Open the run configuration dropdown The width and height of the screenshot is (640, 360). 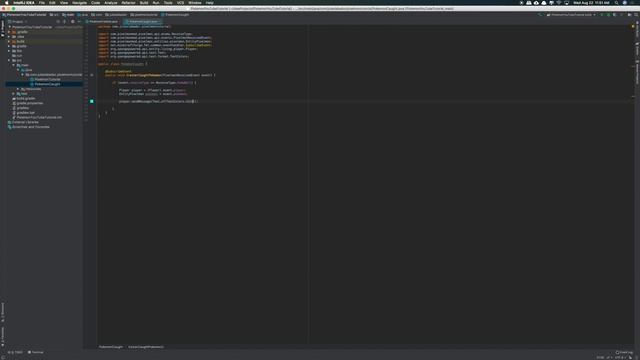point(571,15)
